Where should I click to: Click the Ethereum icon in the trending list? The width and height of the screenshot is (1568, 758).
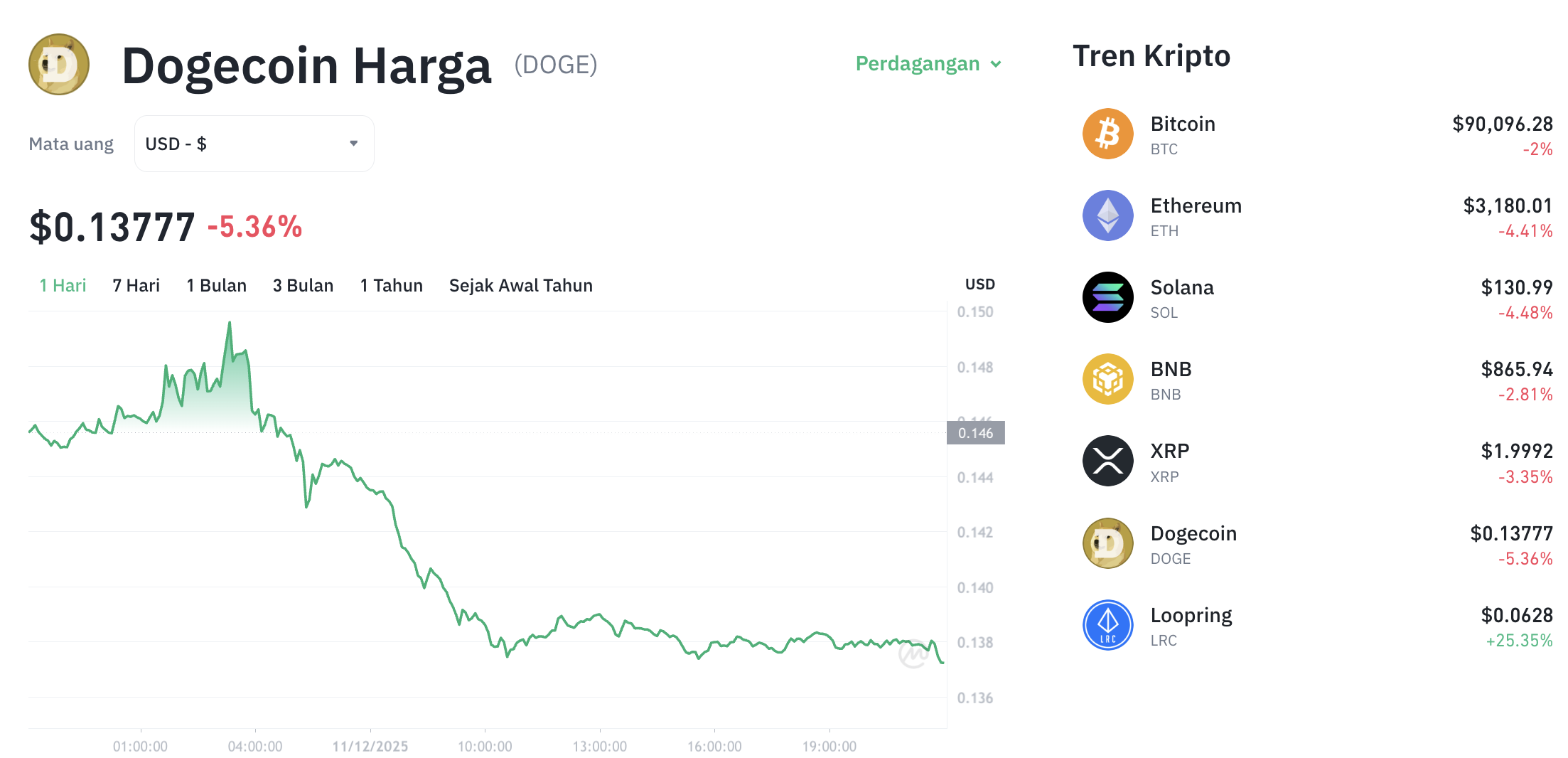1107,215
